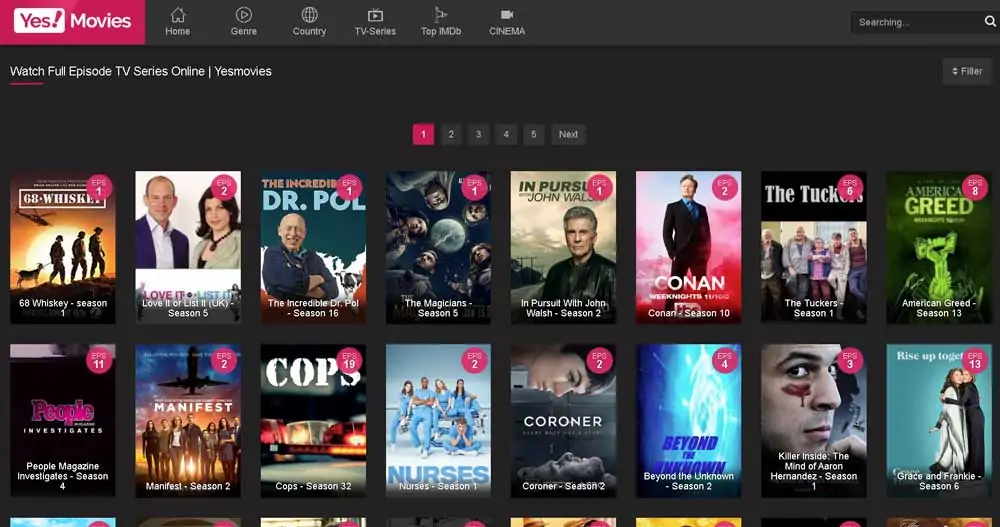Viewport: 1000px width, 527px height.
Task: Expand the Filter options
Action: pyautogui.click(x=966, y=72)
